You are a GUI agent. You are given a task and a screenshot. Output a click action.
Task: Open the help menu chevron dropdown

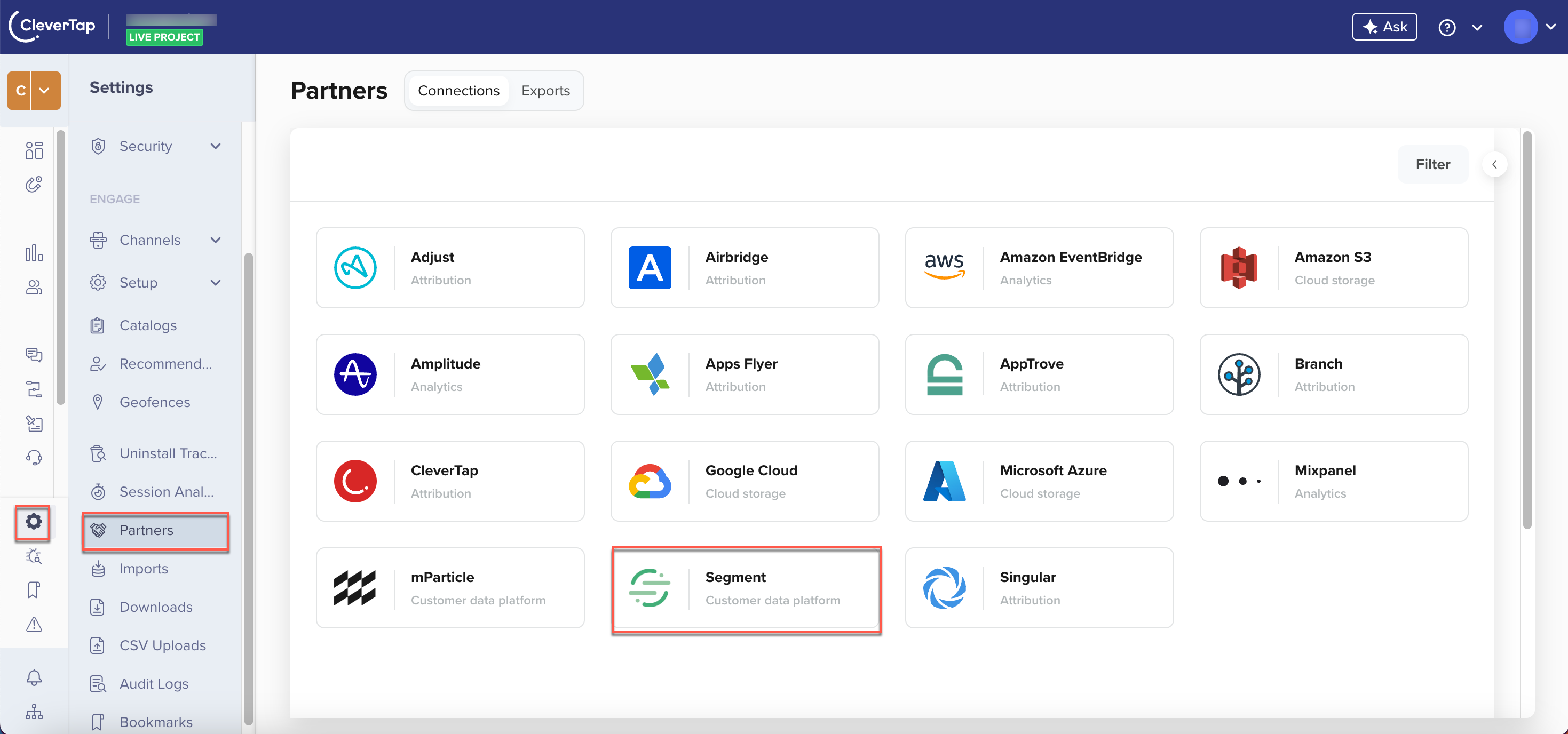click(1477, 27)
